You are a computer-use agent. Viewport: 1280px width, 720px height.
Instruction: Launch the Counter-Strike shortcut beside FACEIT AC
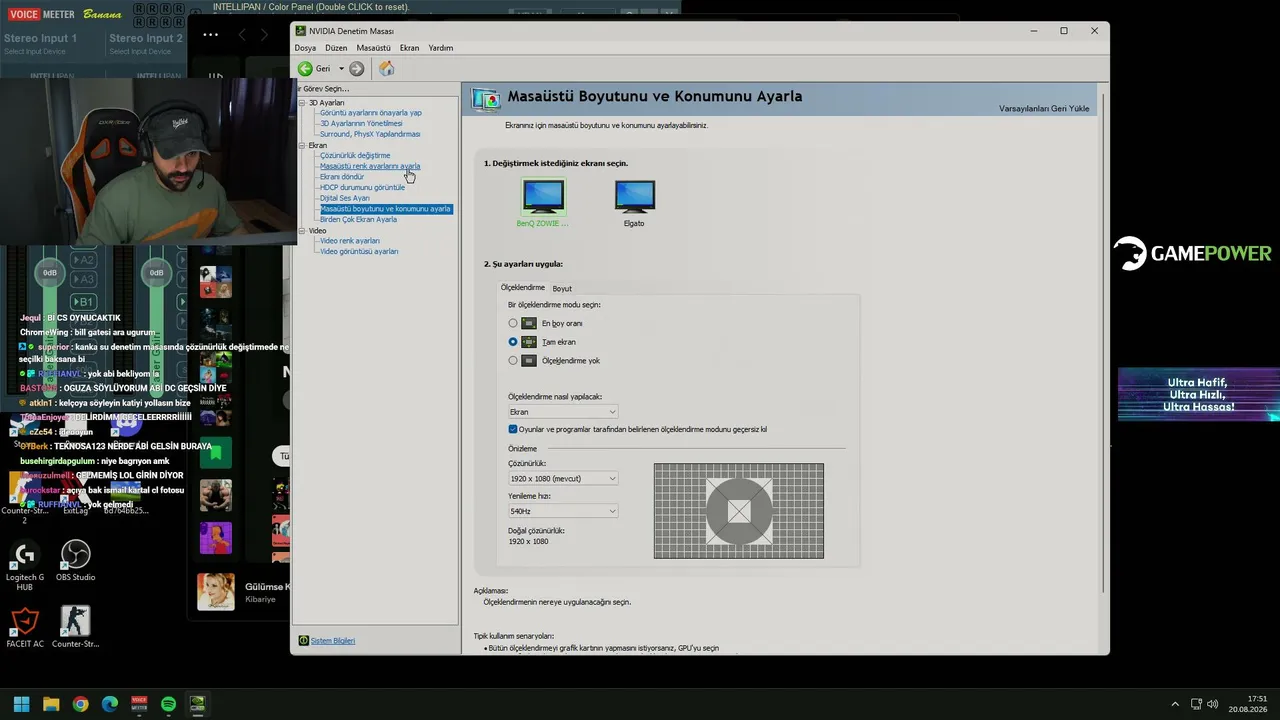click(x=75, y=628)
